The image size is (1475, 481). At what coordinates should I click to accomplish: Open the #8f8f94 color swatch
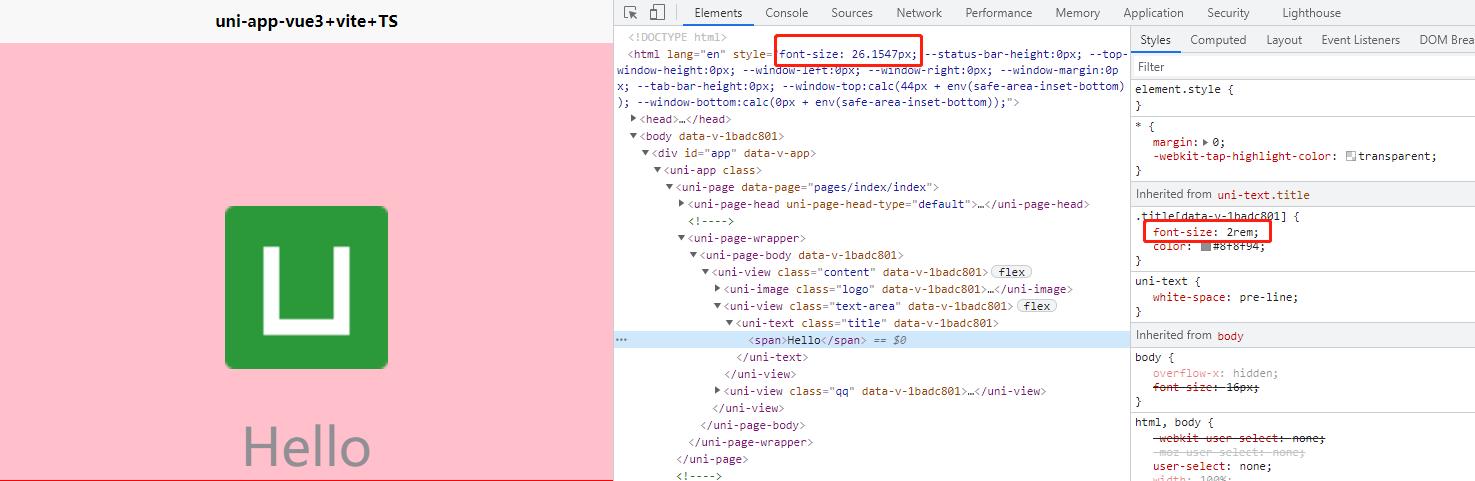tap(1206, 246)
